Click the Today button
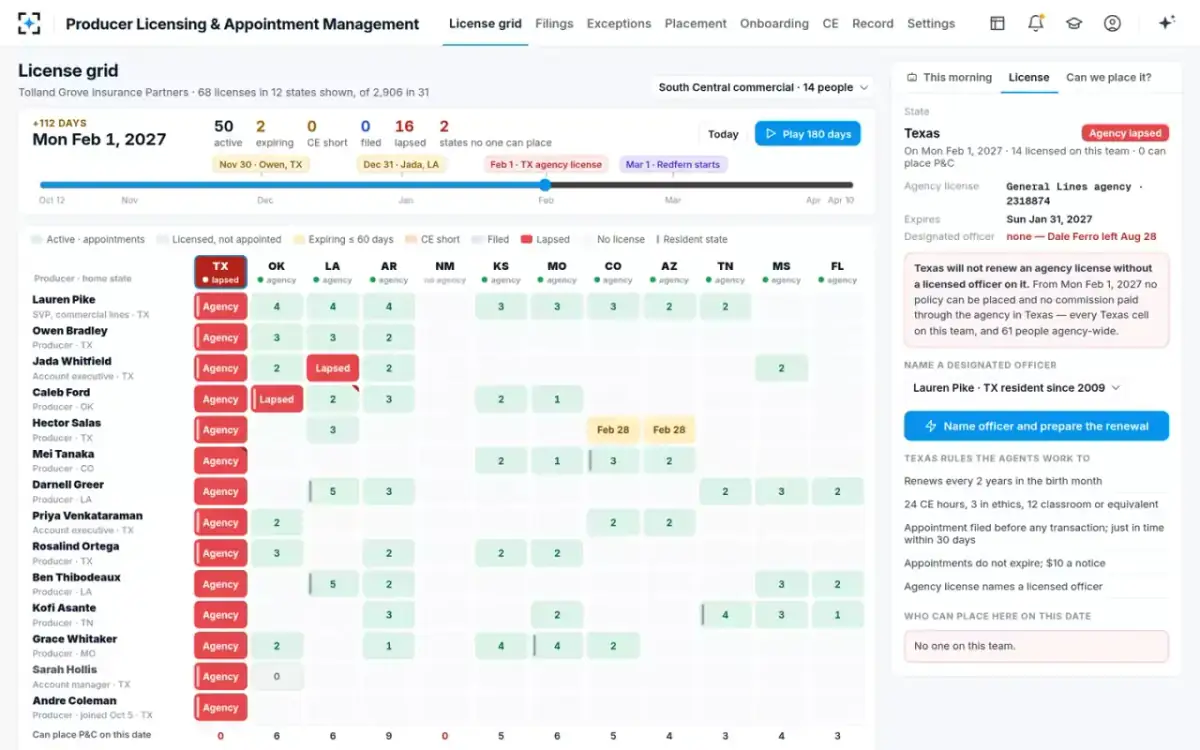This screenshot has height=750, width=1200. pyautogui.click(x=723, y=134)
